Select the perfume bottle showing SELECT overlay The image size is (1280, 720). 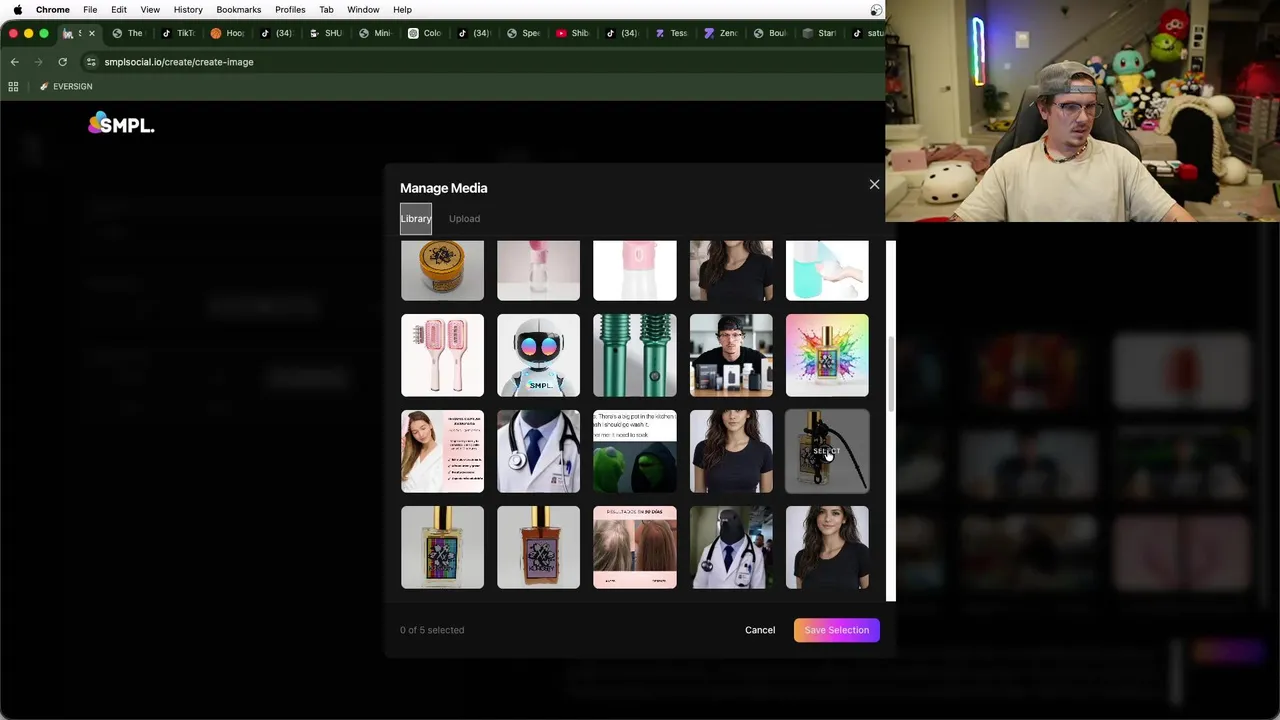[827, 451]
